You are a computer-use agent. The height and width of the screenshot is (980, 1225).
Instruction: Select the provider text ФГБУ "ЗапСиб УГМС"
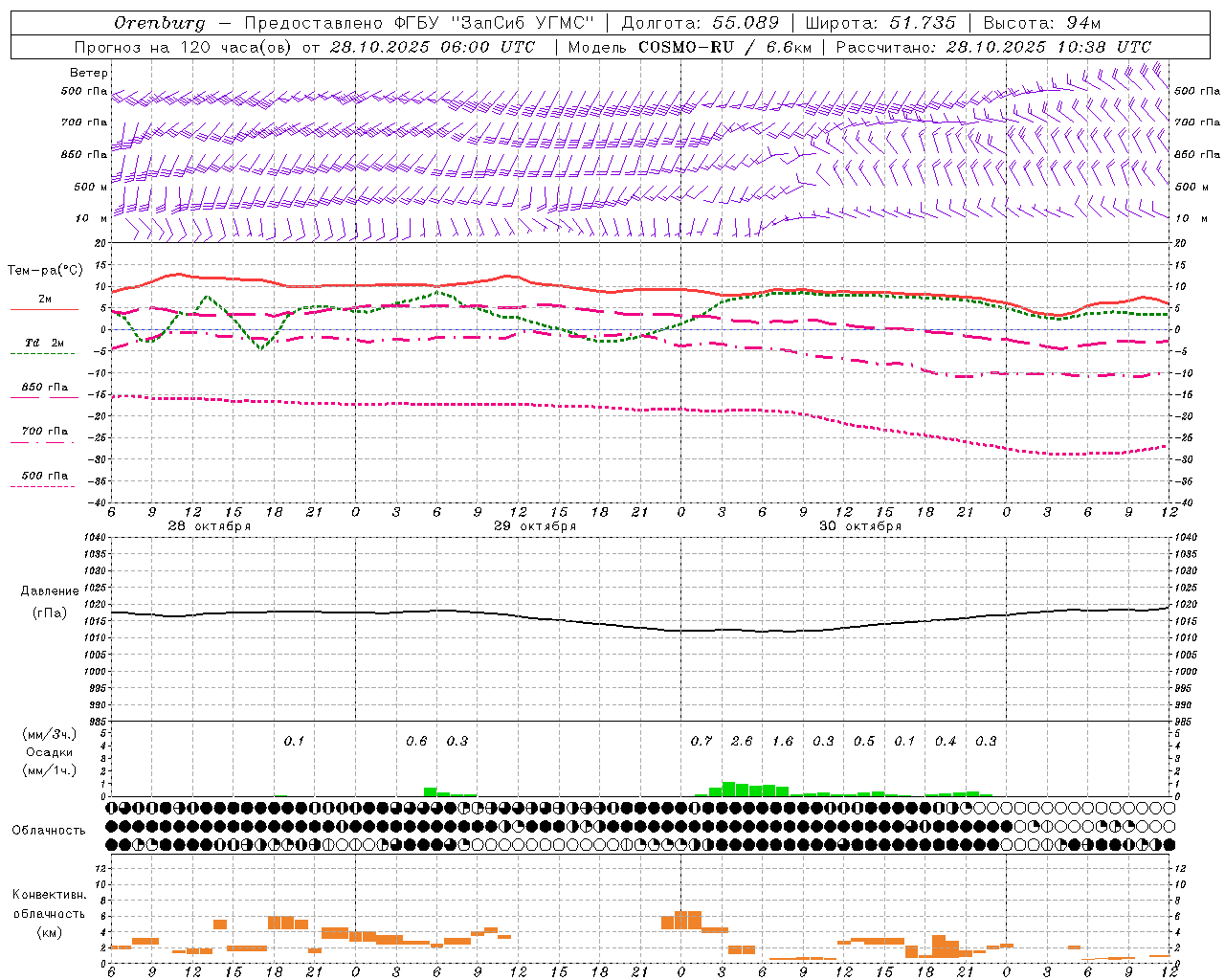494,23
